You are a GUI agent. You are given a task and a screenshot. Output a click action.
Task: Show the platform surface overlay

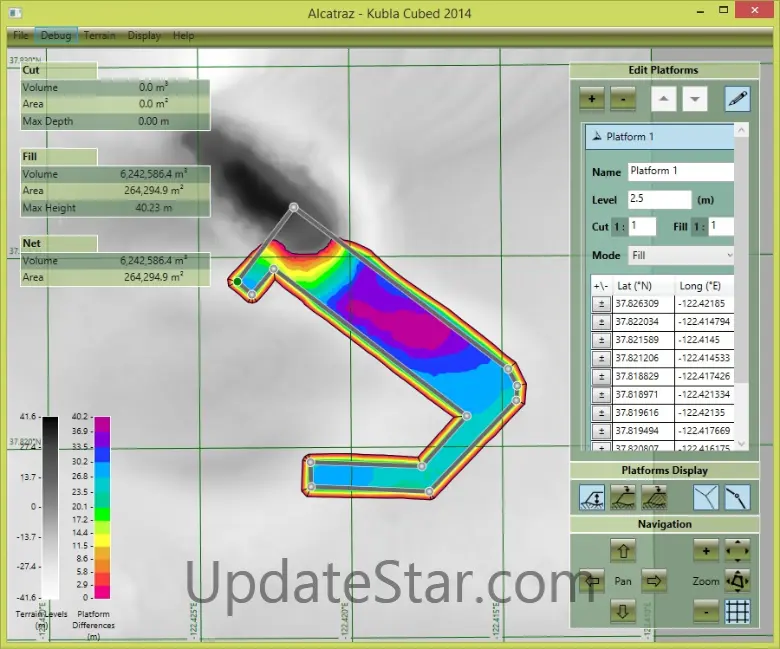(623, 497)
